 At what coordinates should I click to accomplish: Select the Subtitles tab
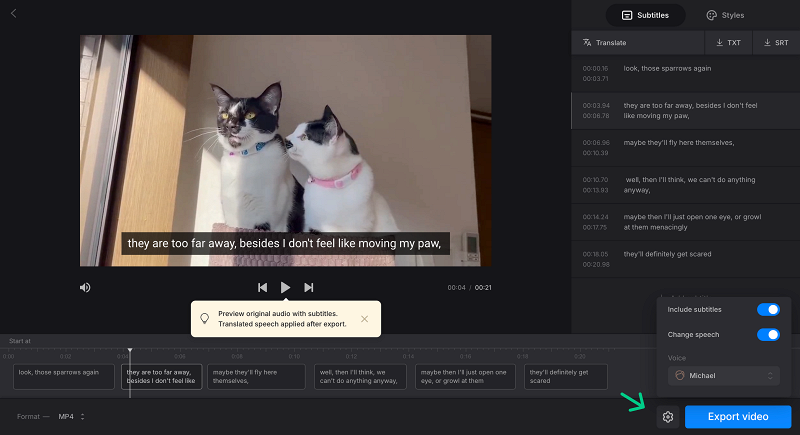point(645,15)
